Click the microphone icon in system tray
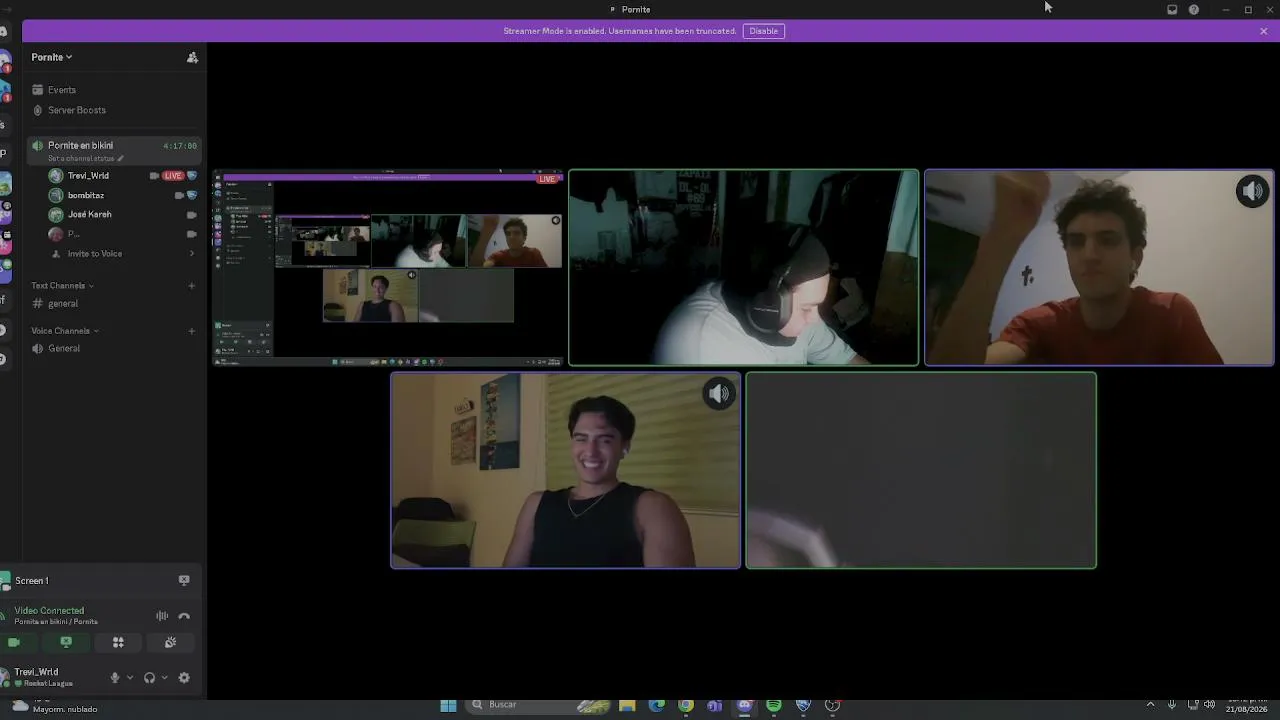 [x=1172, y=705]
